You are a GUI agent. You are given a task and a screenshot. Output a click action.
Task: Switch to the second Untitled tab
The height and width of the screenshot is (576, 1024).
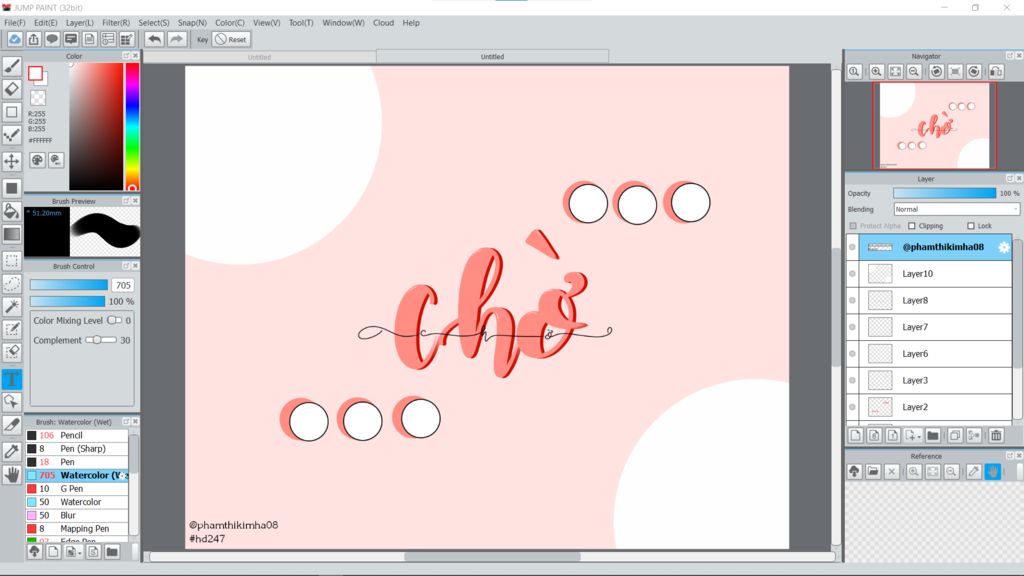coord(492,57)
